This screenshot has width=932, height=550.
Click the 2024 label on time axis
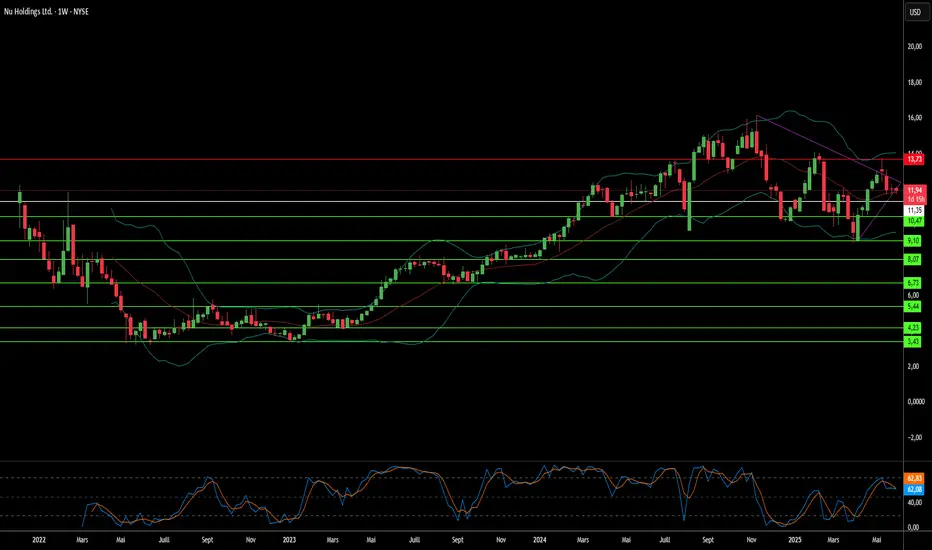[540, 540]
